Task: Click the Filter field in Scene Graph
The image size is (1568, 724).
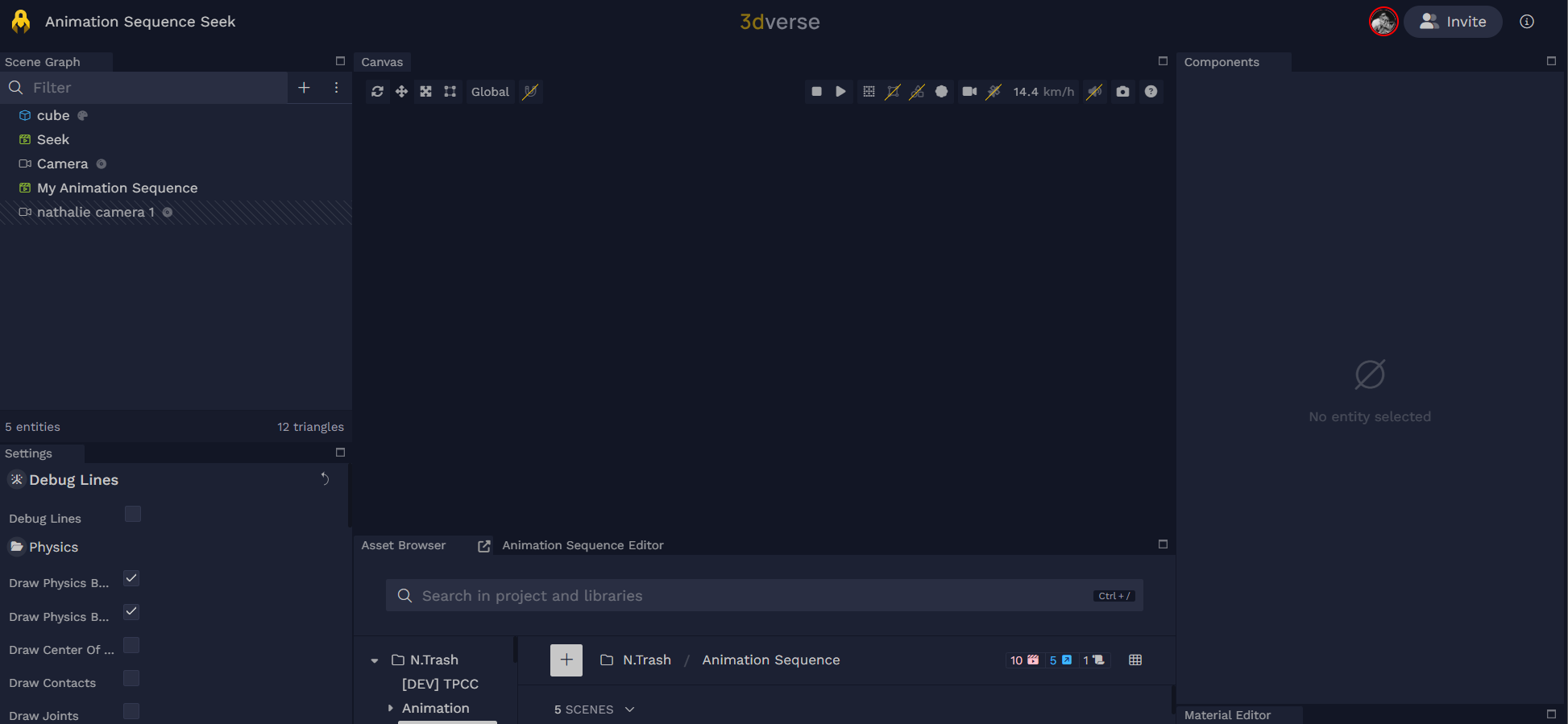Action: click(x=145, y=88)
